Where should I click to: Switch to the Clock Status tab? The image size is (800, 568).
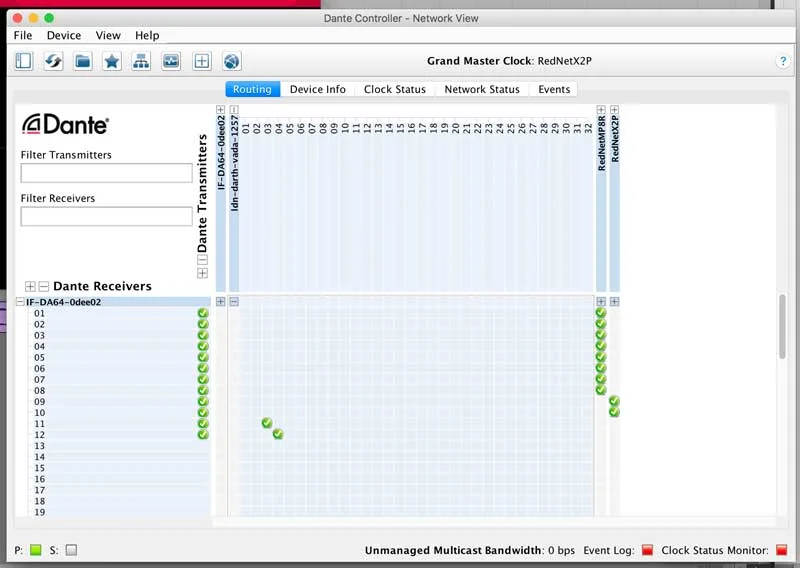pyautogui.click(x=394, y=89)
